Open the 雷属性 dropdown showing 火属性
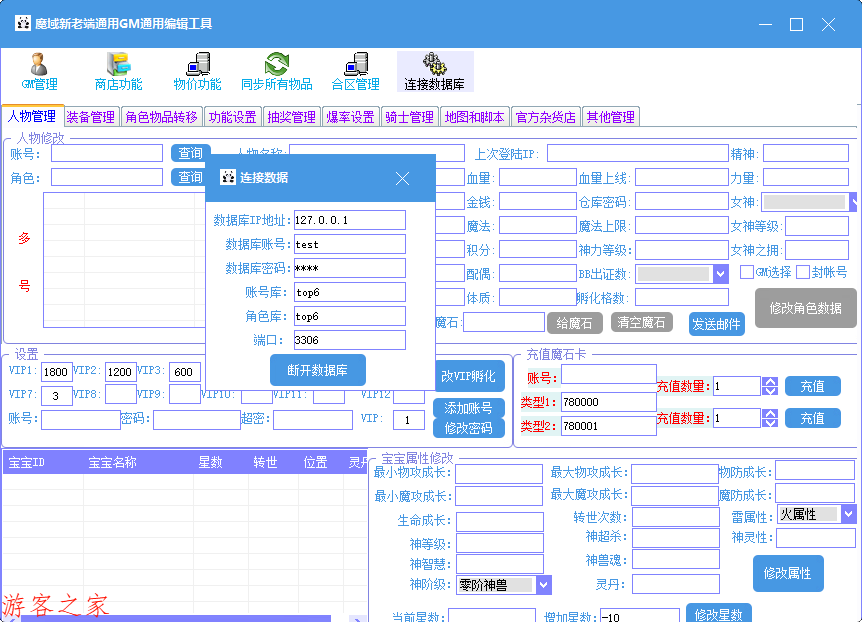 coord(848,514)
